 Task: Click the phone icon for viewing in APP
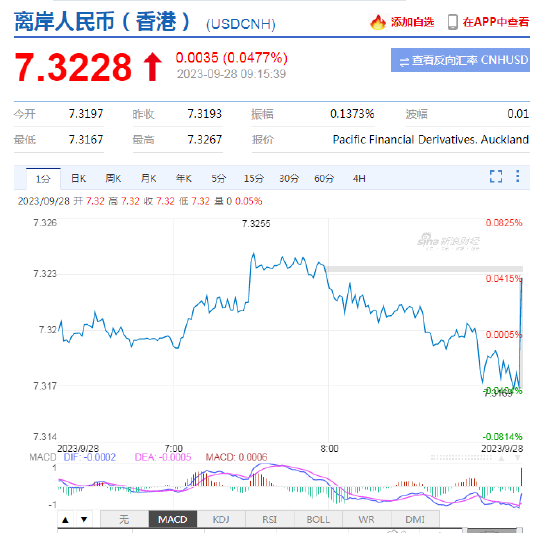click(x=452, y=22)
